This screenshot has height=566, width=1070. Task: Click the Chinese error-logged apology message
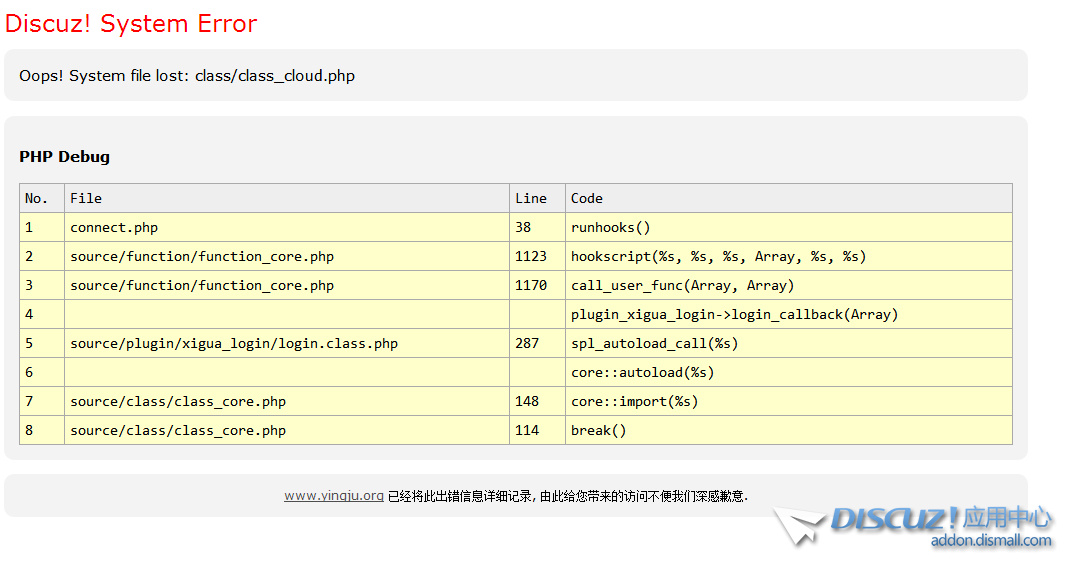point(568,496)
